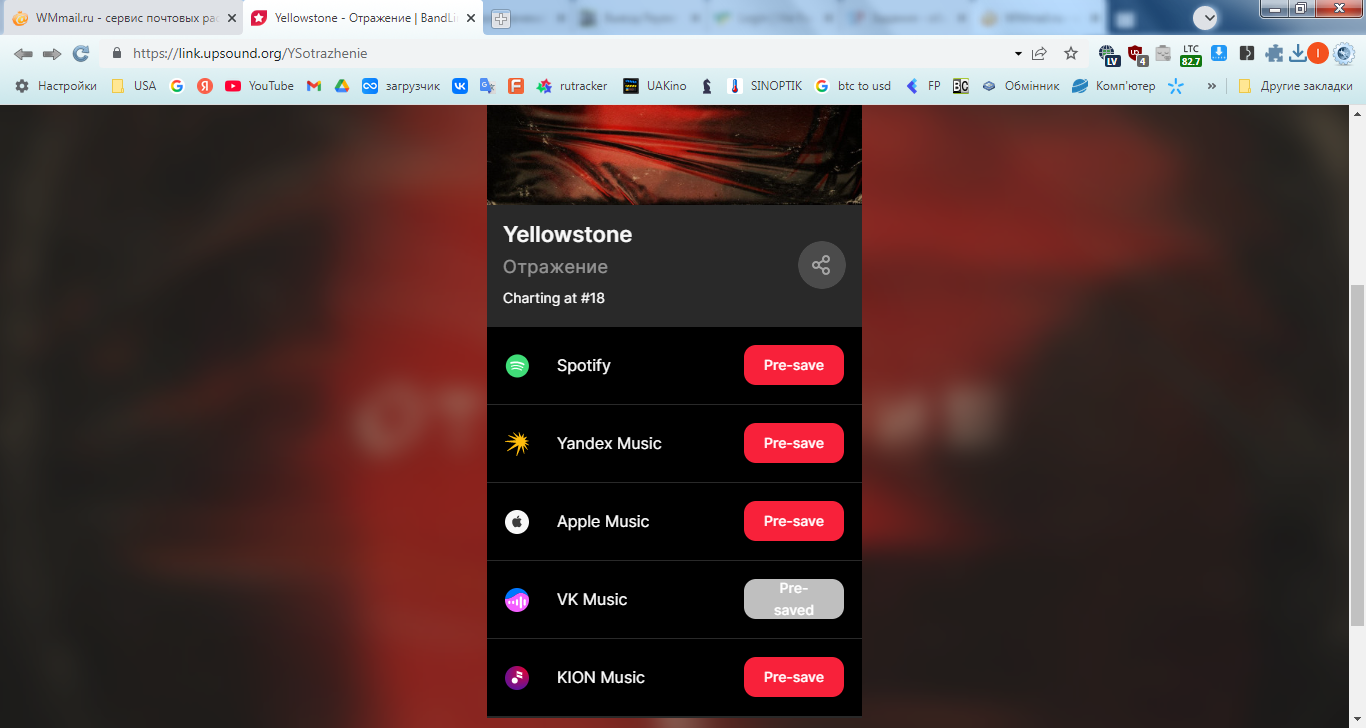Click the Apple Music logo icon
Image resolution: width=1366 pixels, height=728 pixels.
517,522
